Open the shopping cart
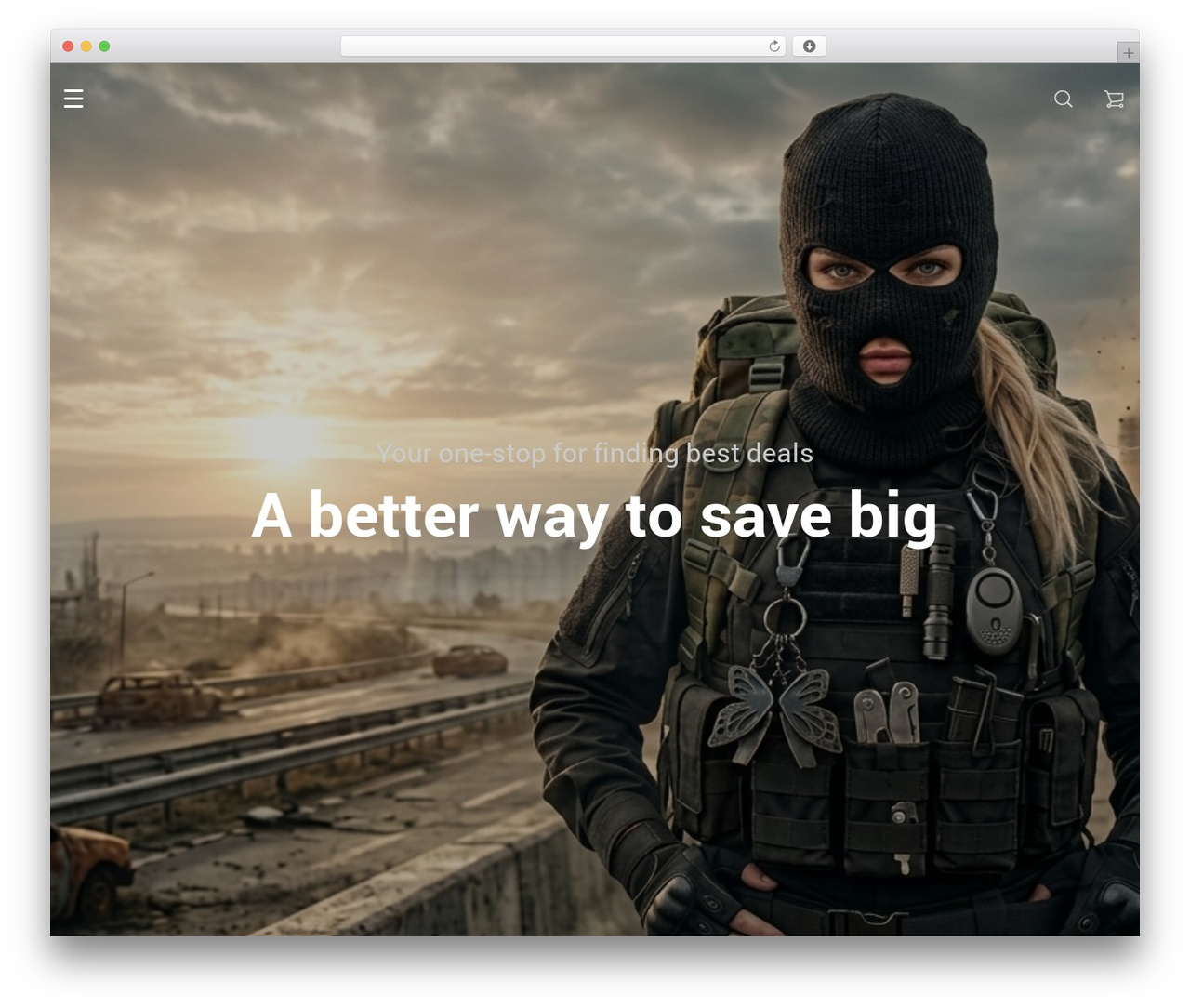The image size is (1190, 1008). click(x=1114, y=99)
